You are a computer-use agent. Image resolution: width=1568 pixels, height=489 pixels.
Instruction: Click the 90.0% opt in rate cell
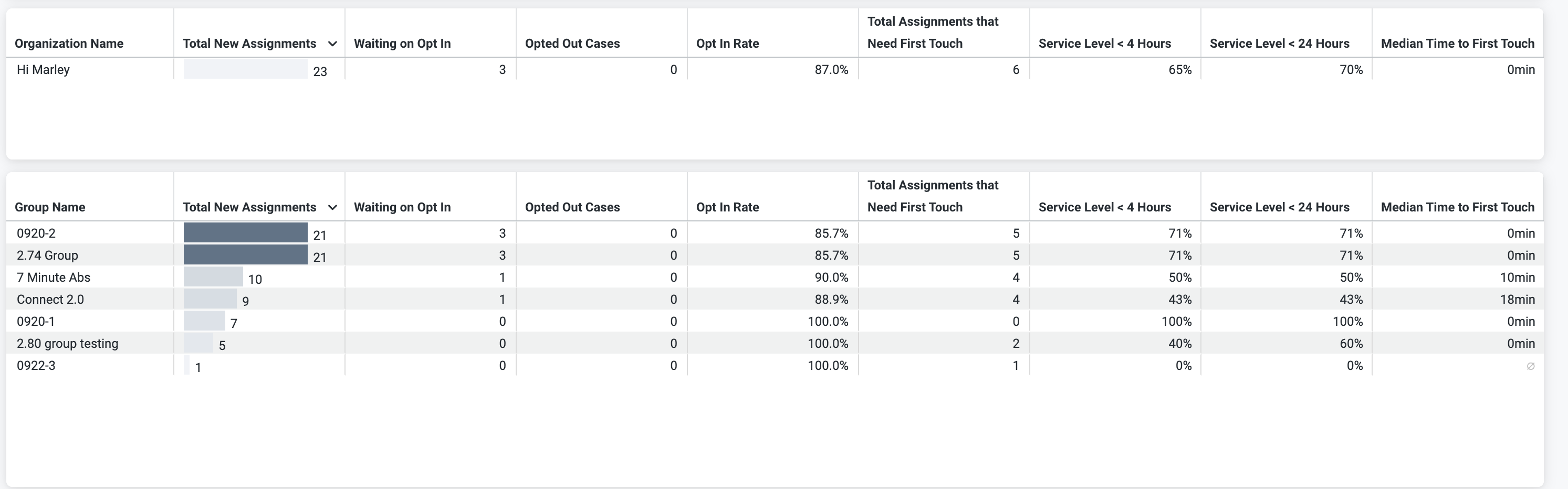[x=831, y=278]
